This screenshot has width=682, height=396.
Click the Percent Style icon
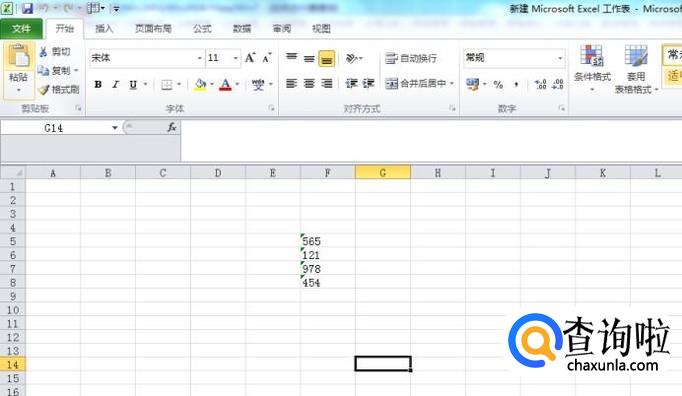click(498, 84)
